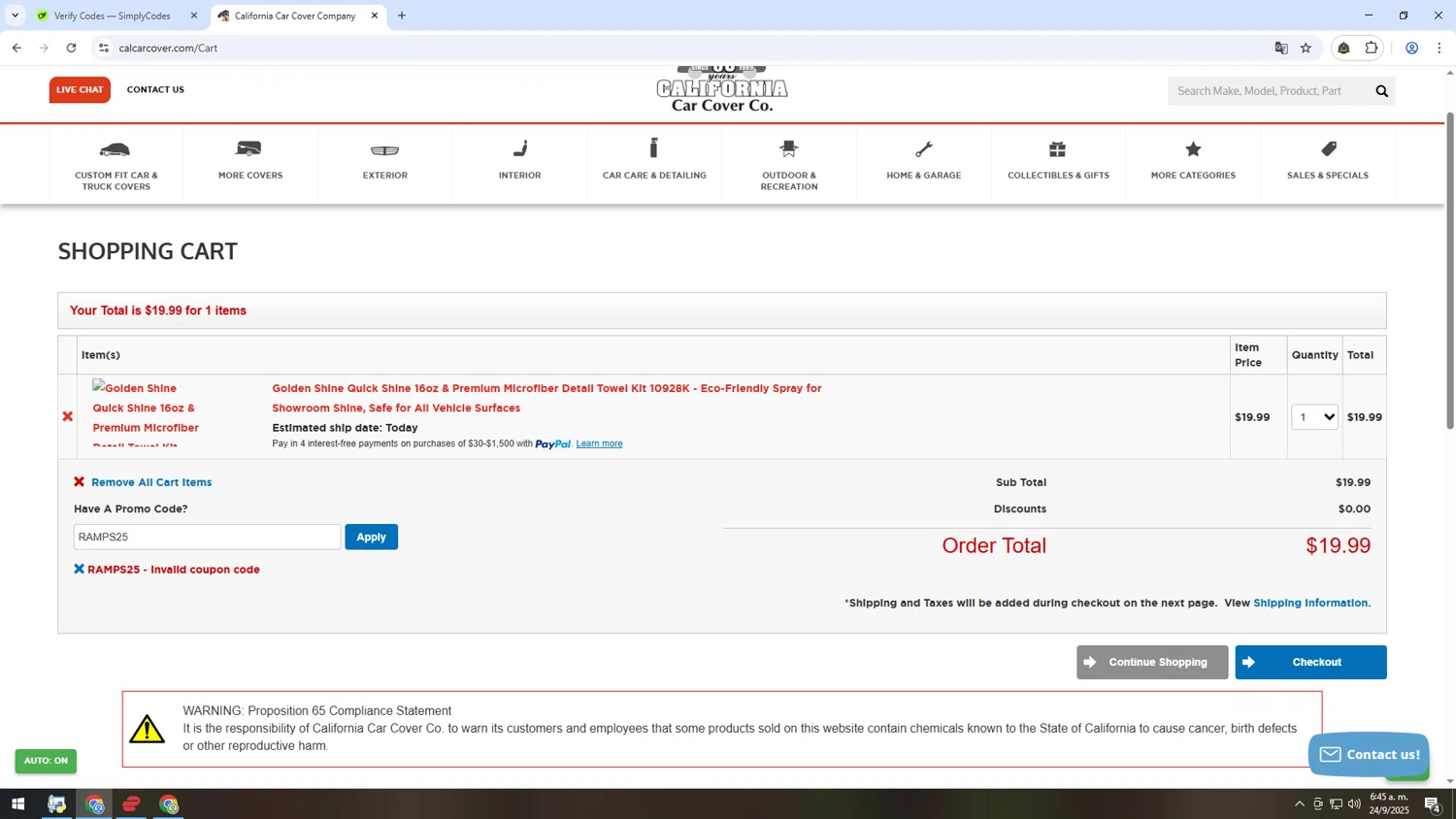Image resolution: width=1456 pixels, height=819 pixels.
Task: Bookmark this page with star icon
Action: [1306, 48]
